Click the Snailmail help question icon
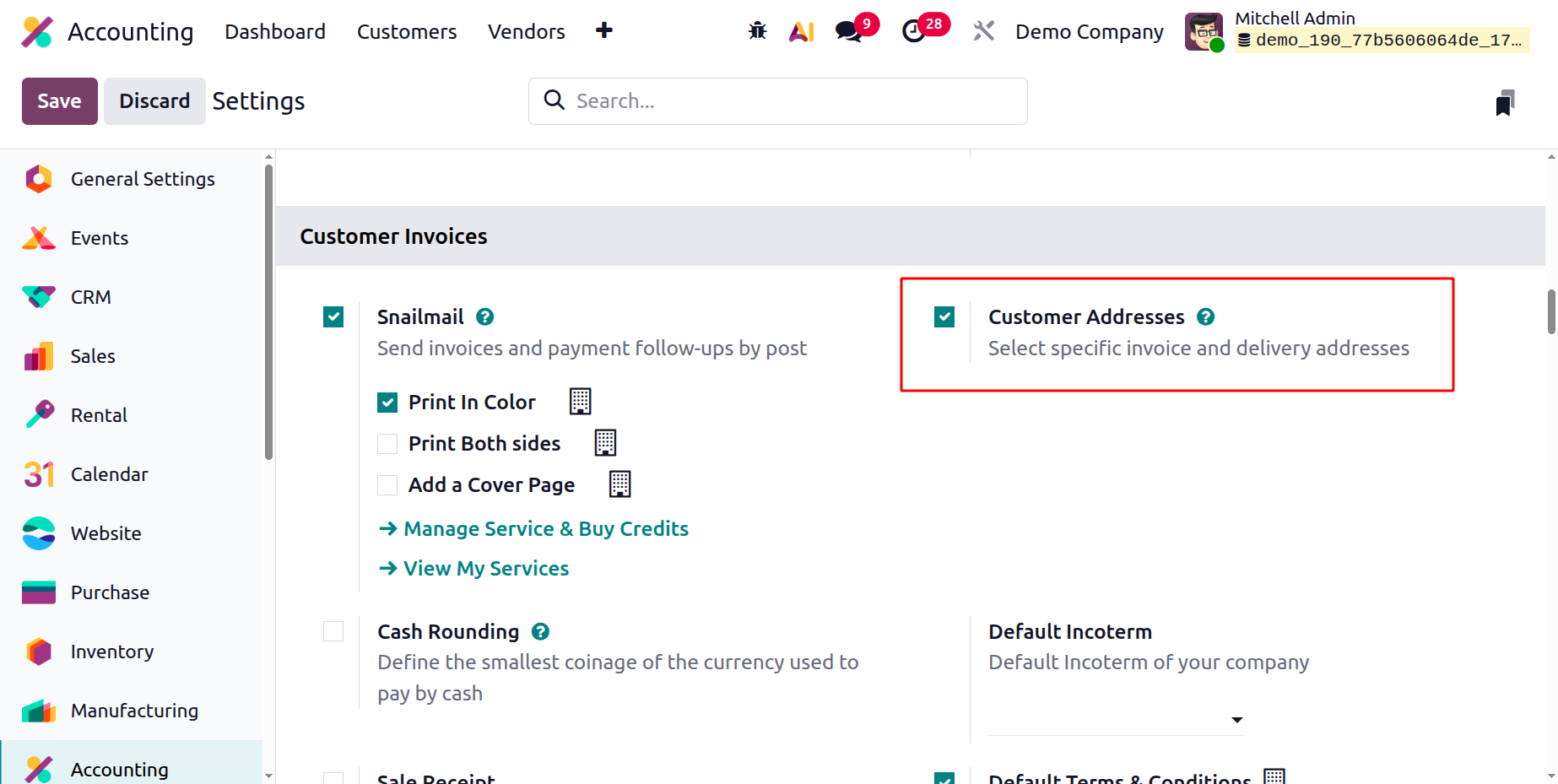Viewport: 1558px width, 784px height. [484, 316]
